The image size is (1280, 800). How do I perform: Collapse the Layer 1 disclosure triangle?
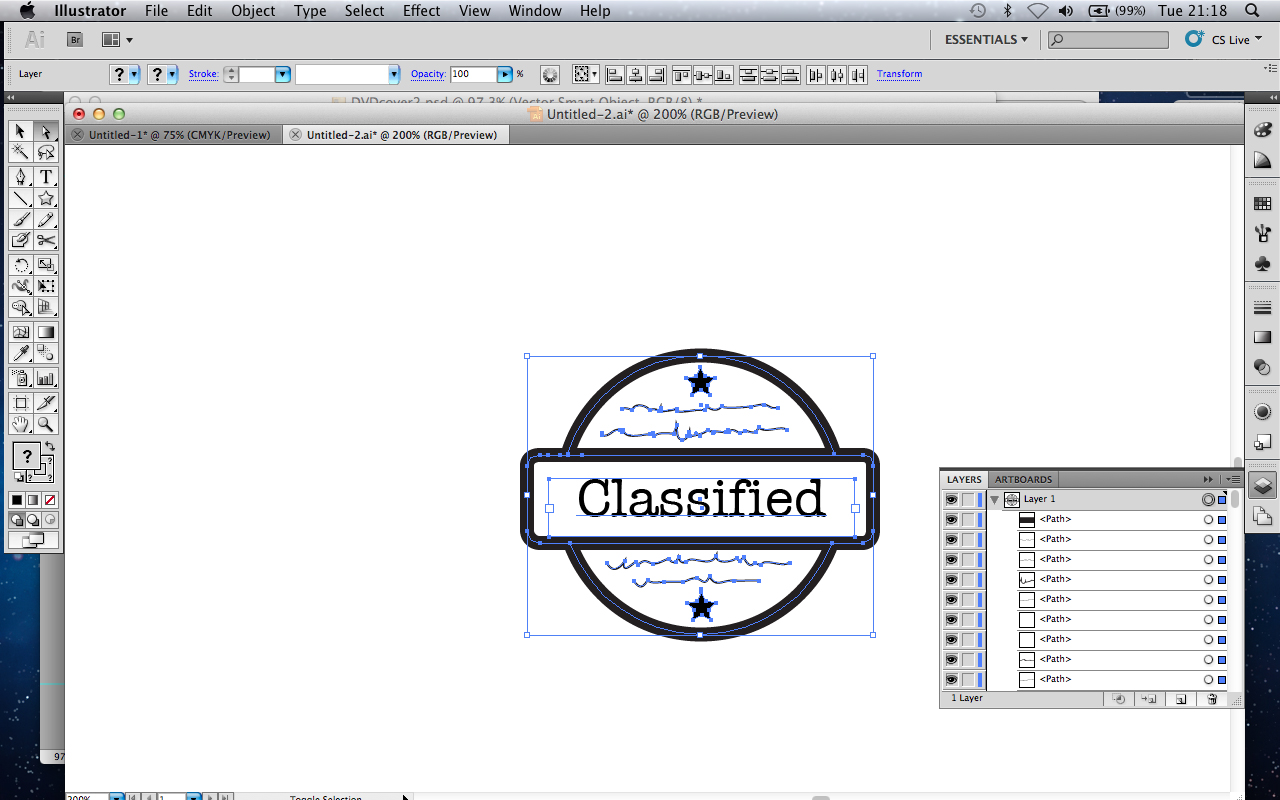(x=994, y=499)
